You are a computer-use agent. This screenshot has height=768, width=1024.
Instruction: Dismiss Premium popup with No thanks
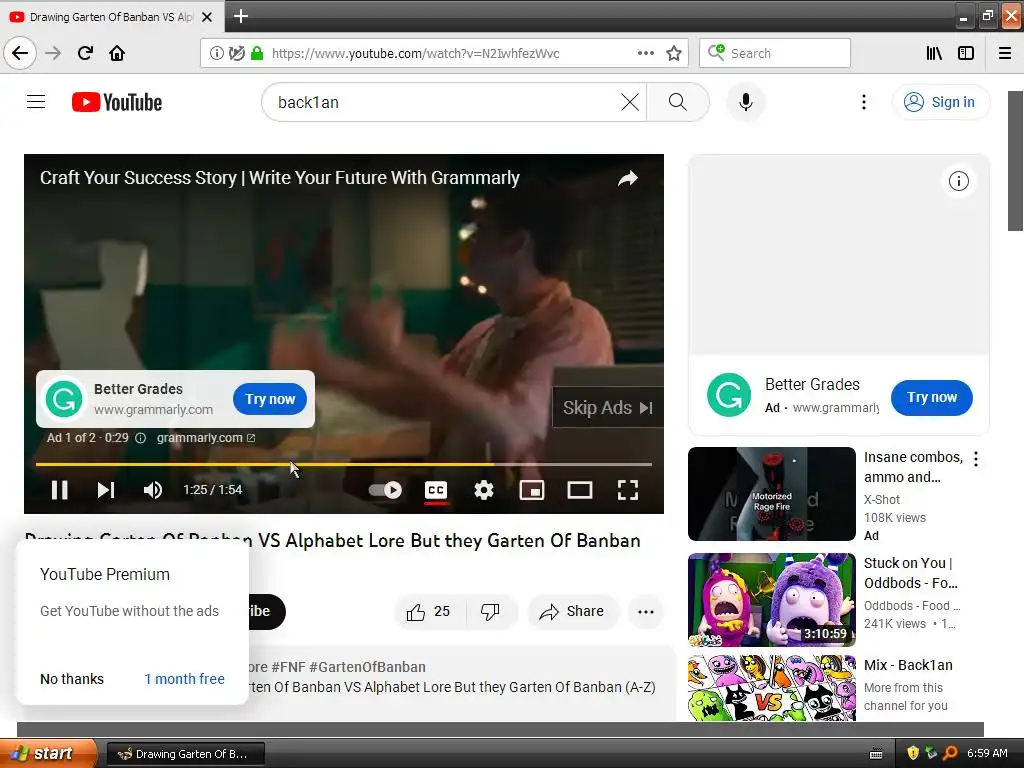72,679
